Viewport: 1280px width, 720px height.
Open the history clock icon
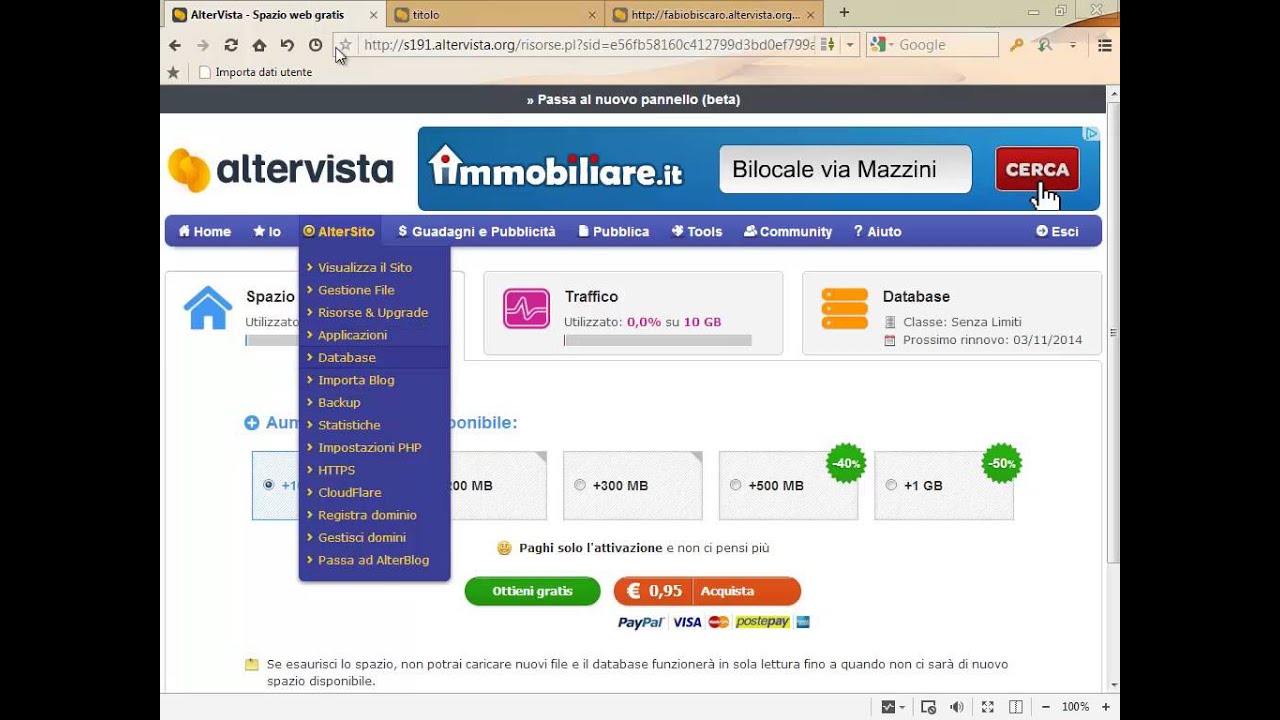tap(316, 45)
